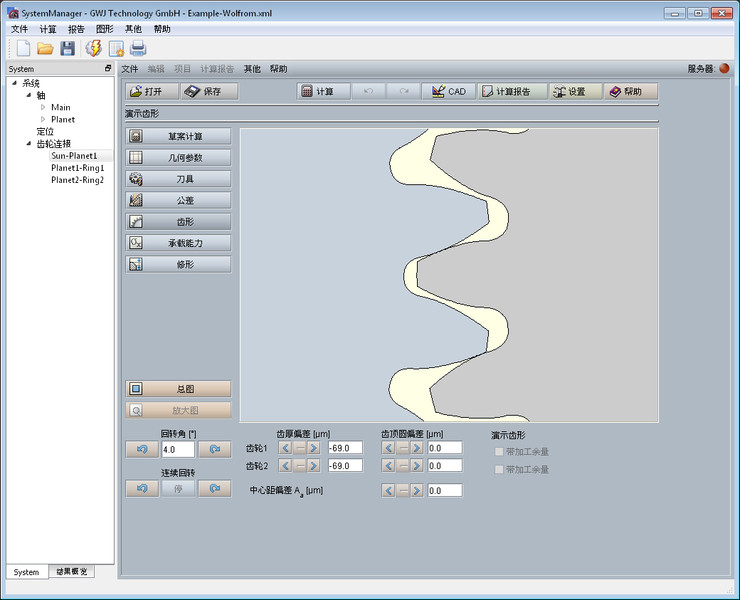Screen dimensions: 740x600
Task: Save via the floppy disk toolbar icon
Action: coord(67,48)
